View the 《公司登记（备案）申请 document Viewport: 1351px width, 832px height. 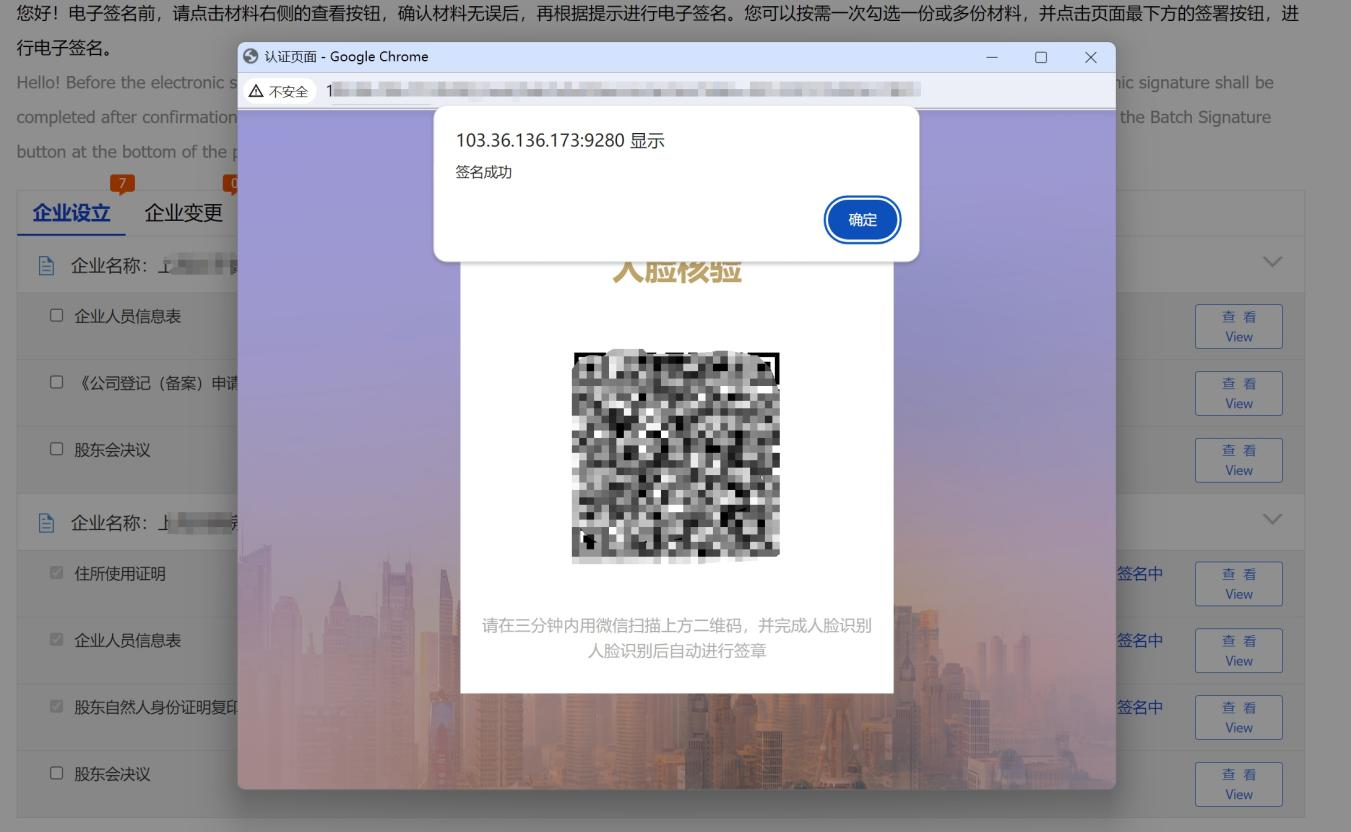pyautogui.click(x=1238, y=393)
